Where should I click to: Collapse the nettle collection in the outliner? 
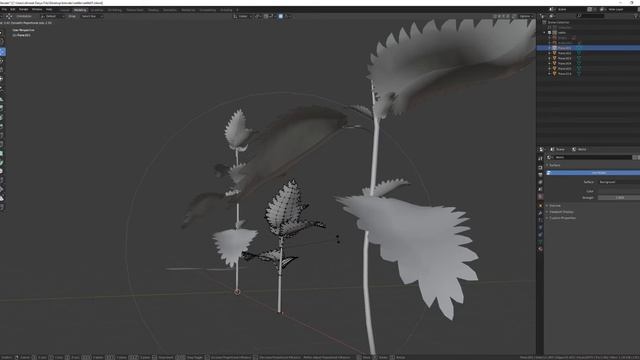click(x=544, y=32)
